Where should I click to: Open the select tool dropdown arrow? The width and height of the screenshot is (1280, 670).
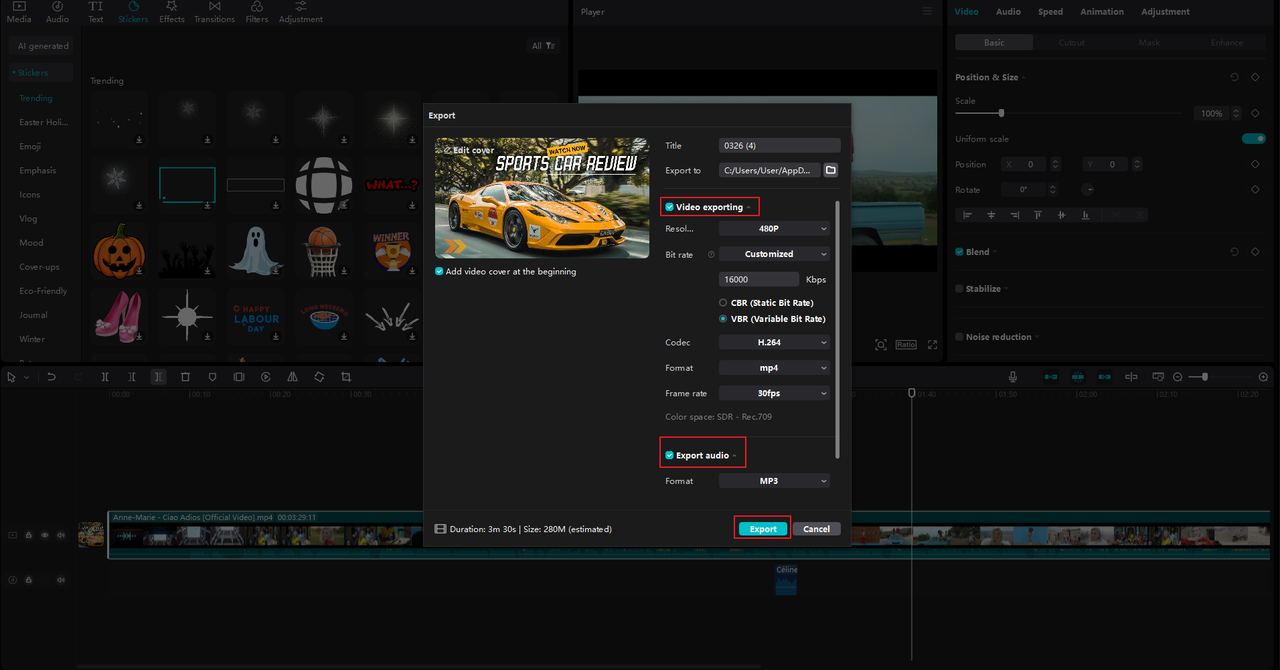click(x=26, y=377)
